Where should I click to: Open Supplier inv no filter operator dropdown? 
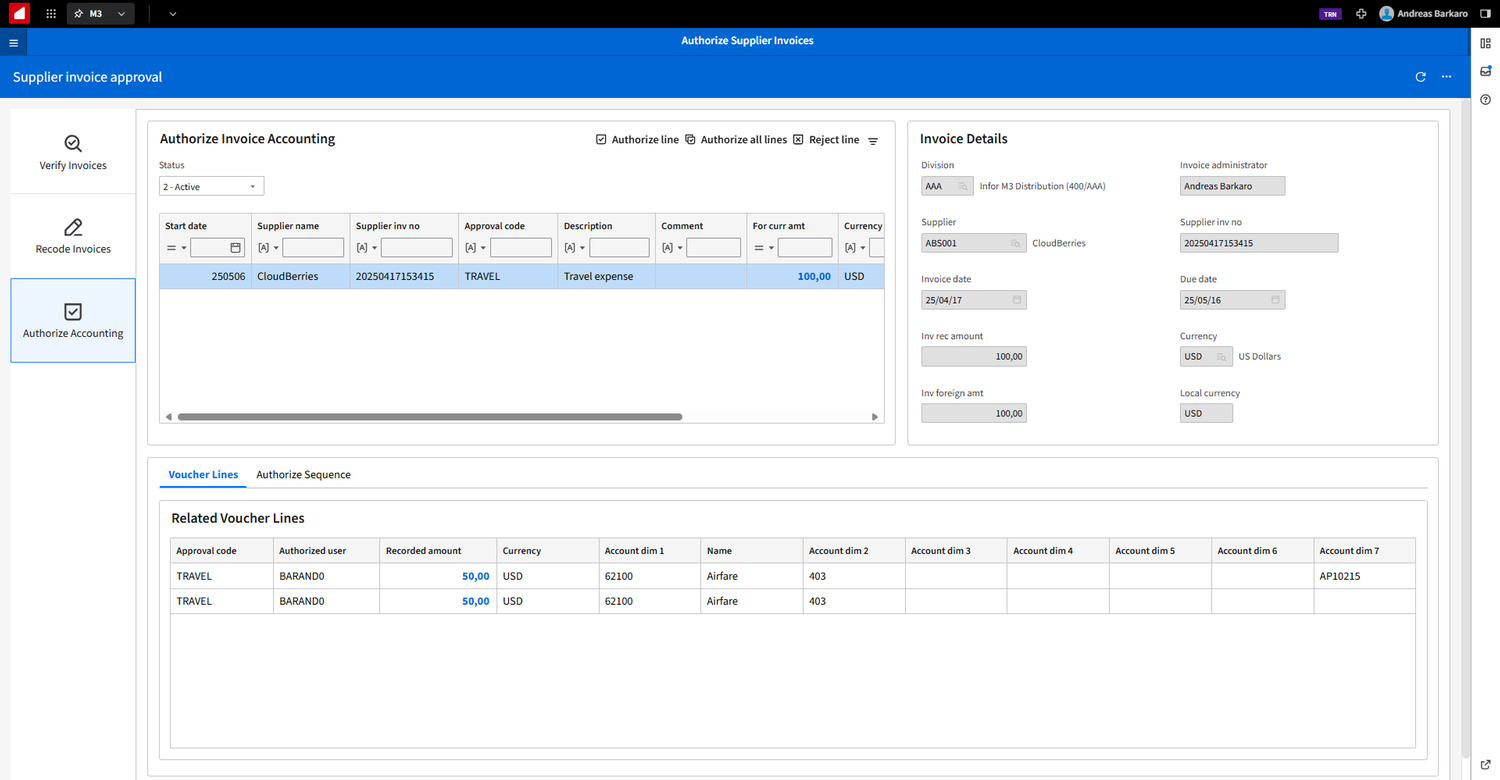click(x=367, y=248)
